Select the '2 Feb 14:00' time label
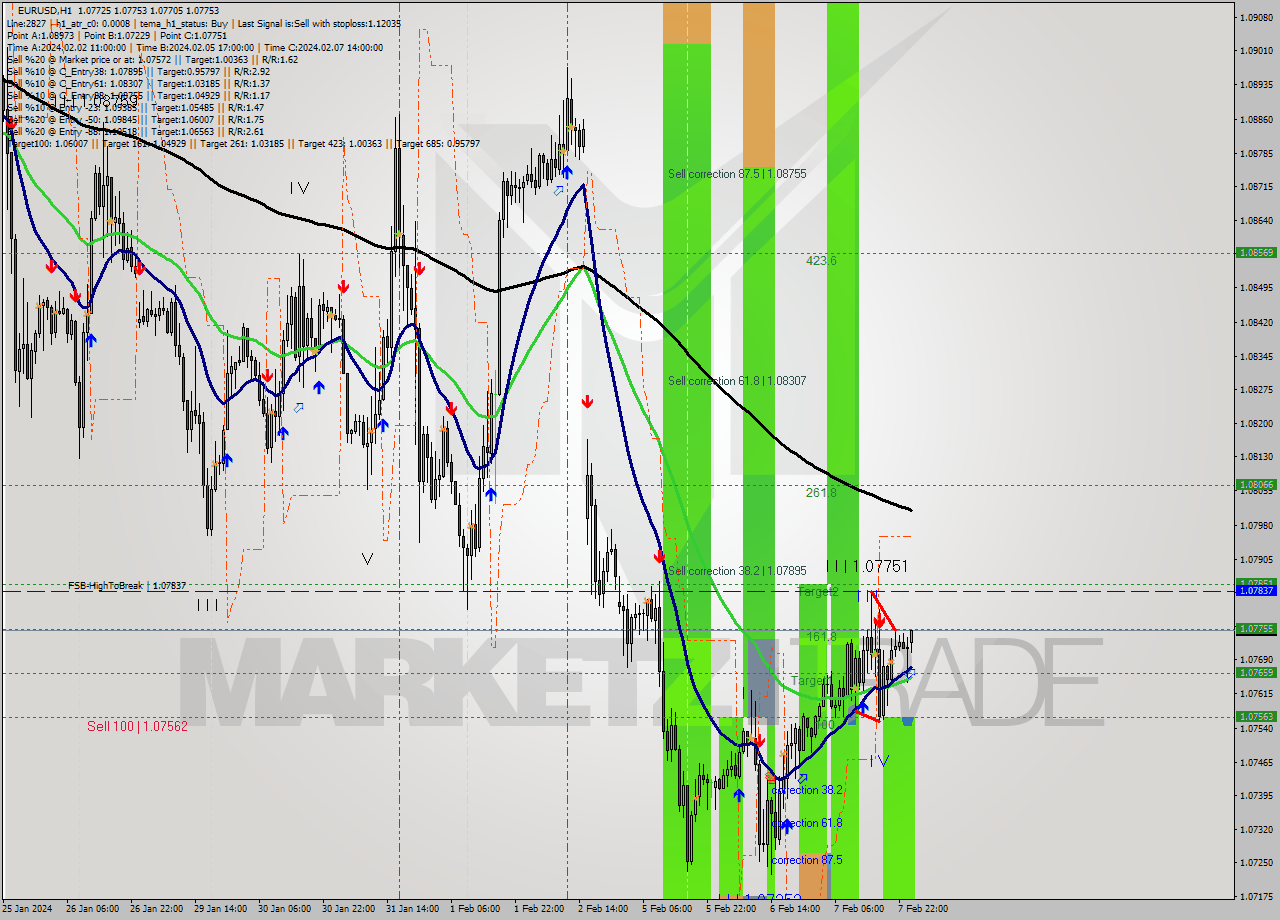The image size is (1280, 920). point(603,909)
